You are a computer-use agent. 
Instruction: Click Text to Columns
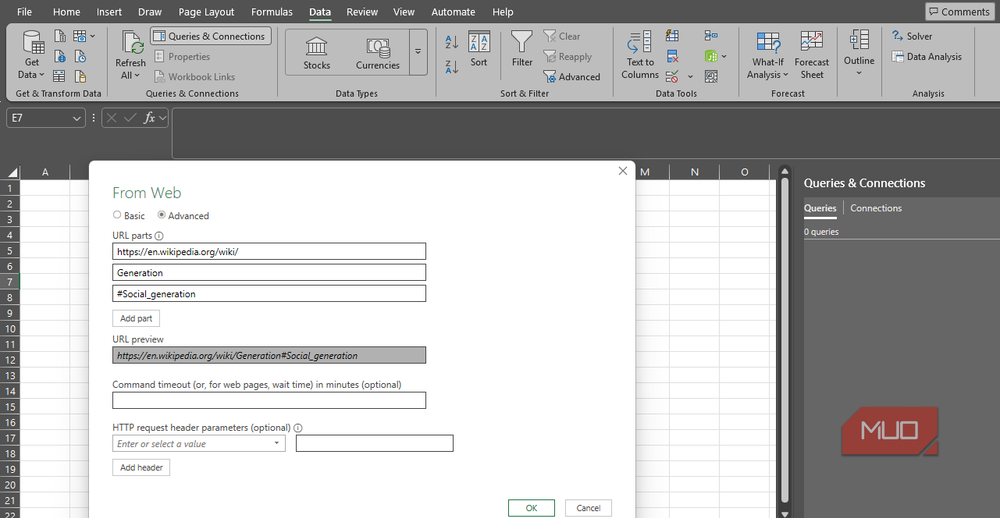(640, 56)
